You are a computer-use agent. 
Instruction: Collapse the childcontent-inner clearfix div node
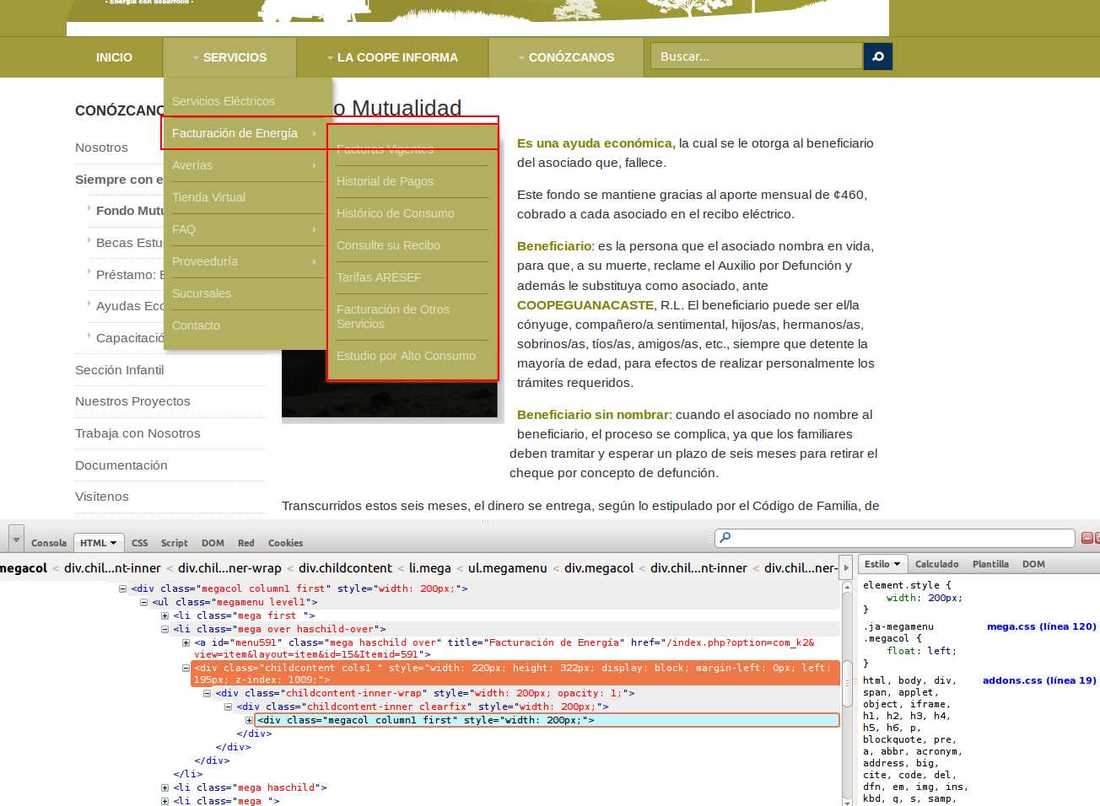[228, 707]
